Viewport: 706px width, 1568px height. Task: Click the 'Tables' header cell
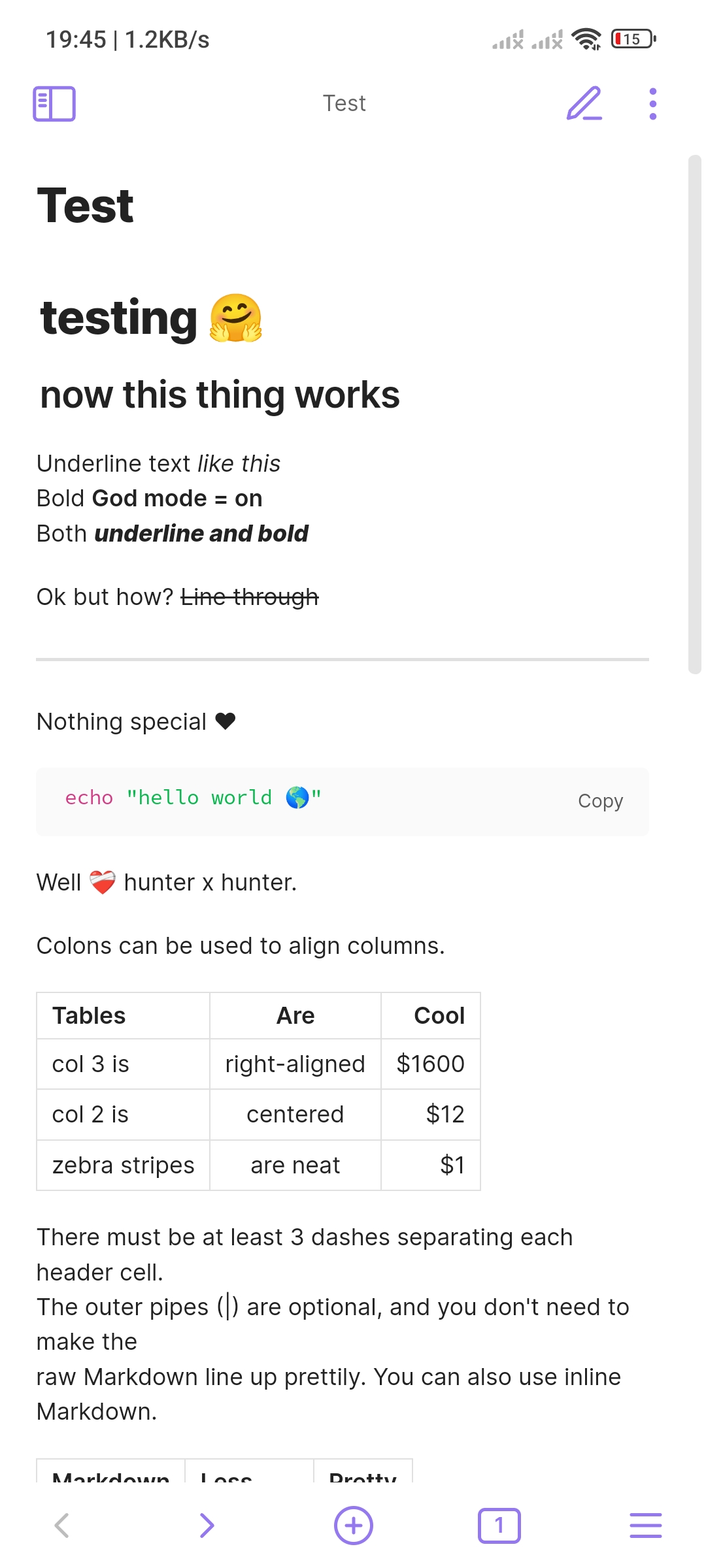point(89,1016)
